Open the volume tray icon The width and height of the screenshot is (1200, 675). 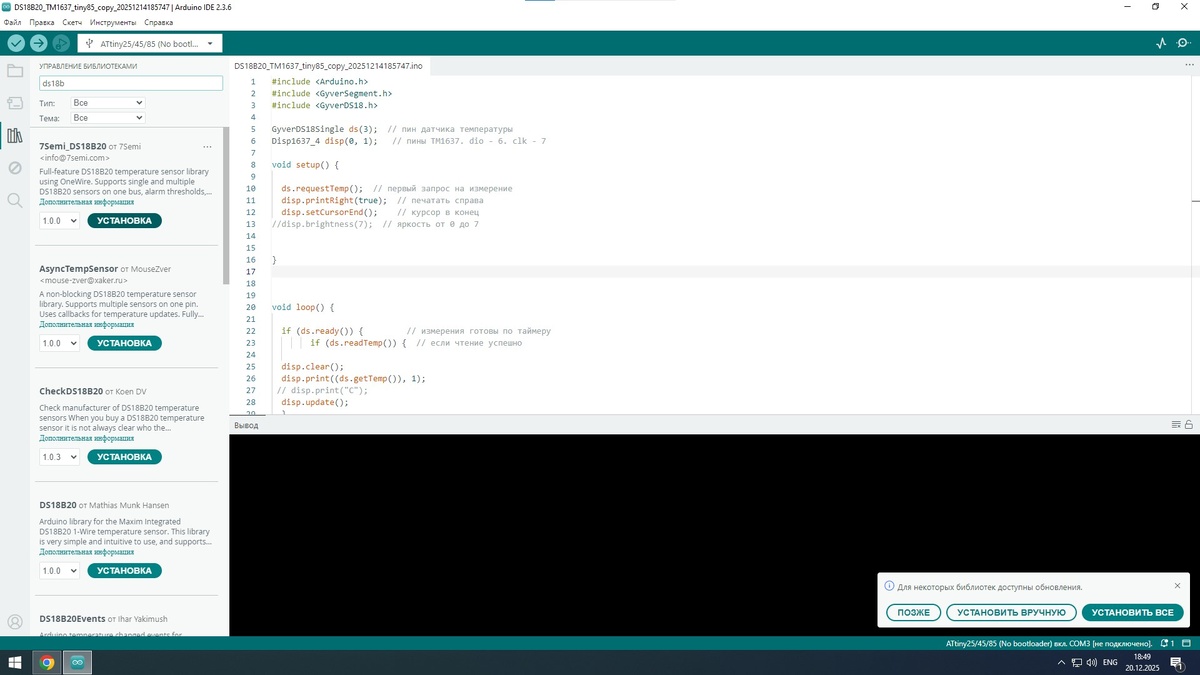[1091, 663]
